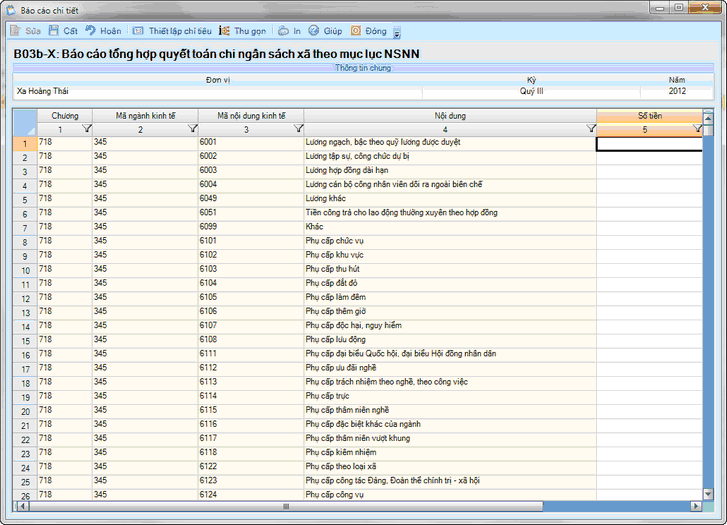Click the 'Phụ cấp theo loại xã' cell
727x525 pixels.
pyautogui.click(x=450, y=467)
